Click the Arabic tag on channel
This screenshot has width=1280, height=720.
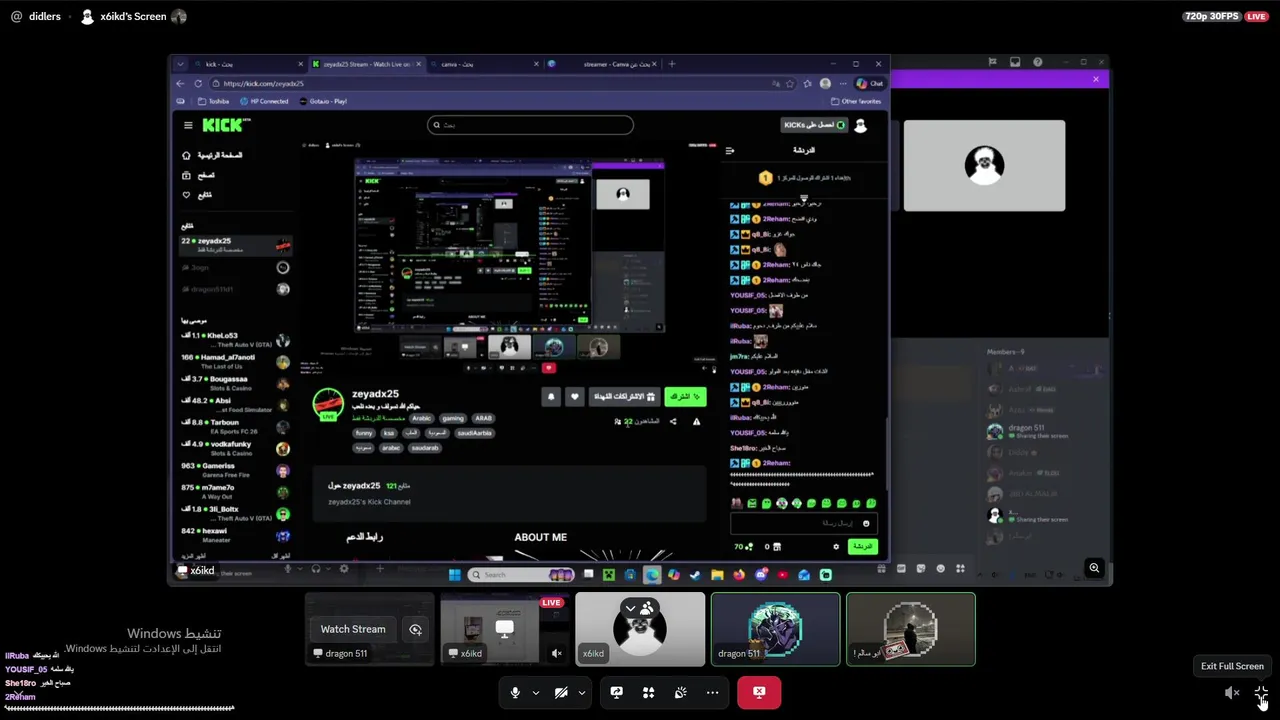click(421, 418)
